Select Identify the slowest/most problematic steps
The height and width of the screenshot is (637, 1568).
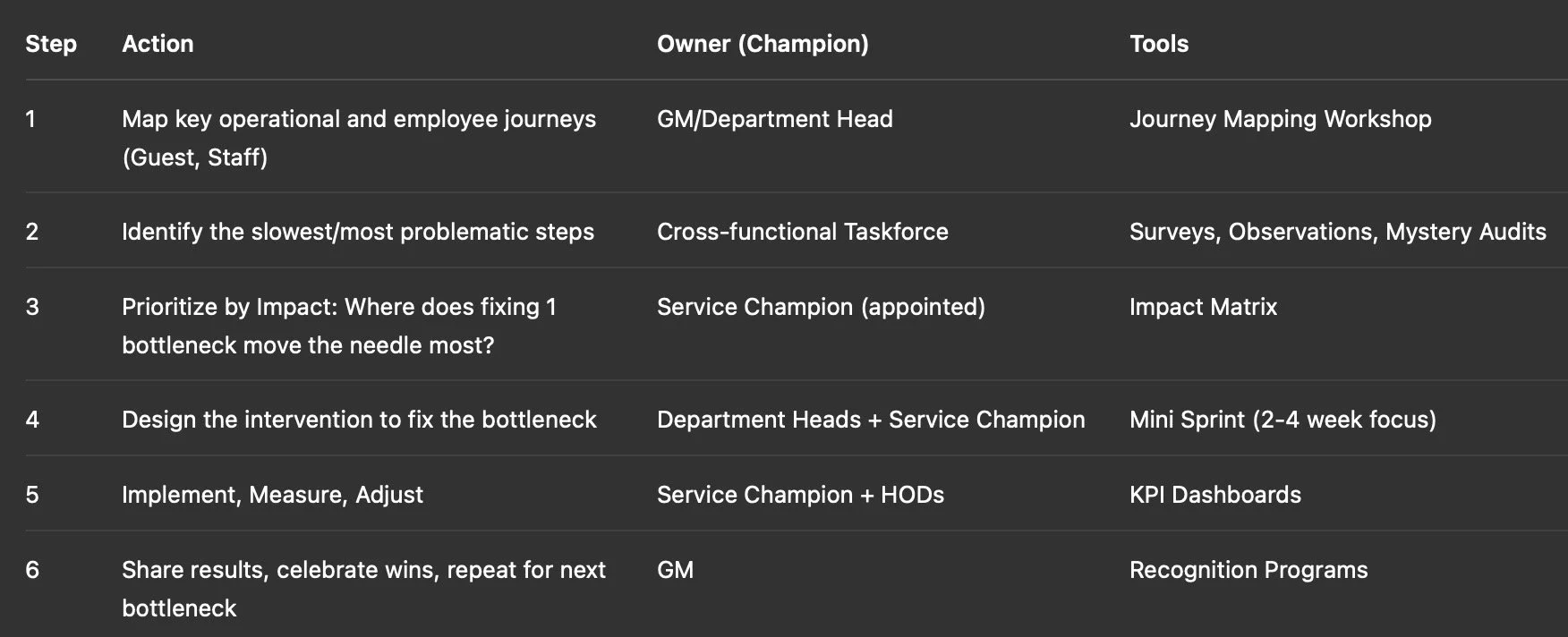(358, 232)
